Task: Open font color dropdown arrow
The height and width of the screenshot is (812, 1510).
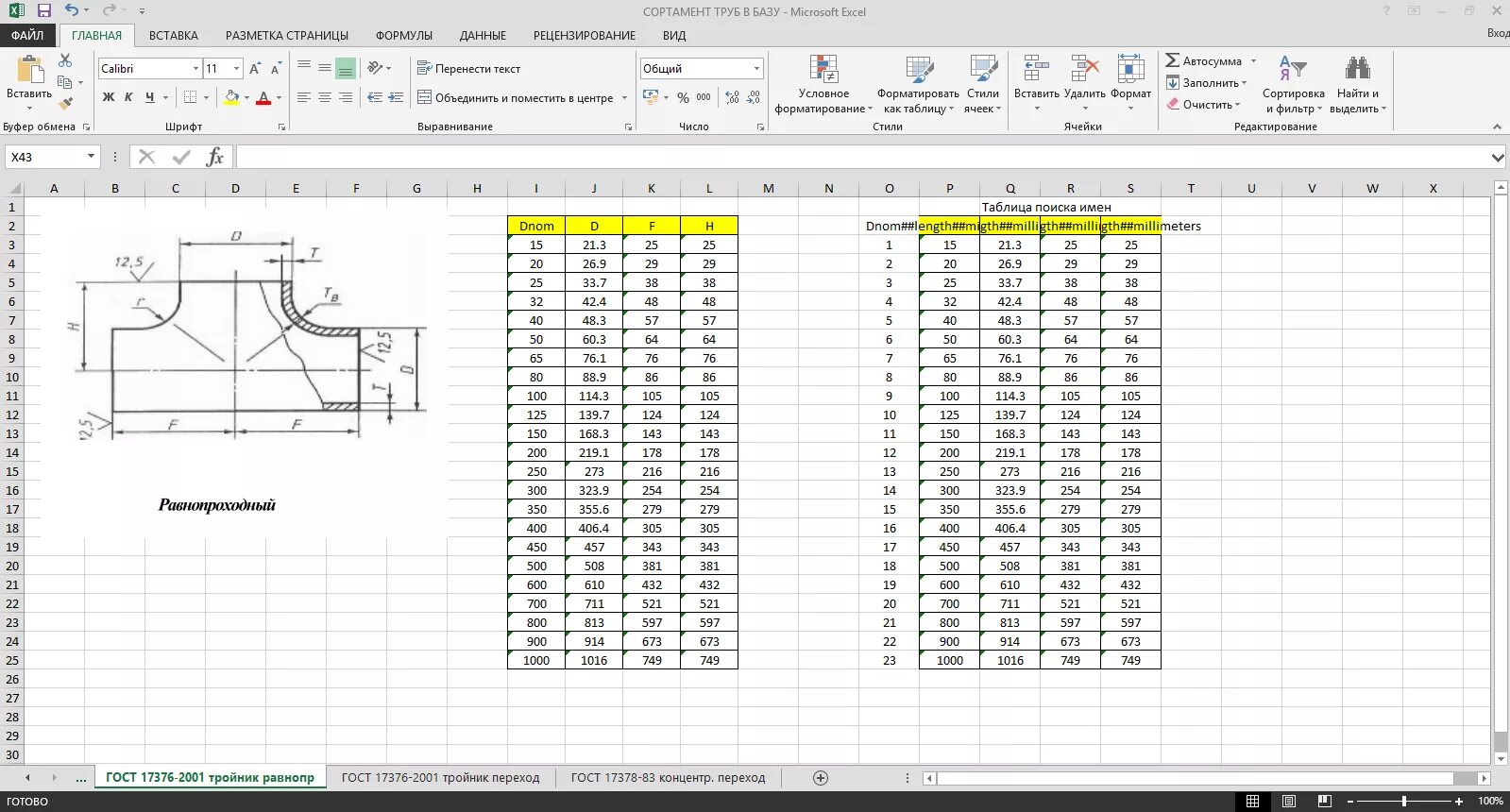Action: [x=279, y=97]
